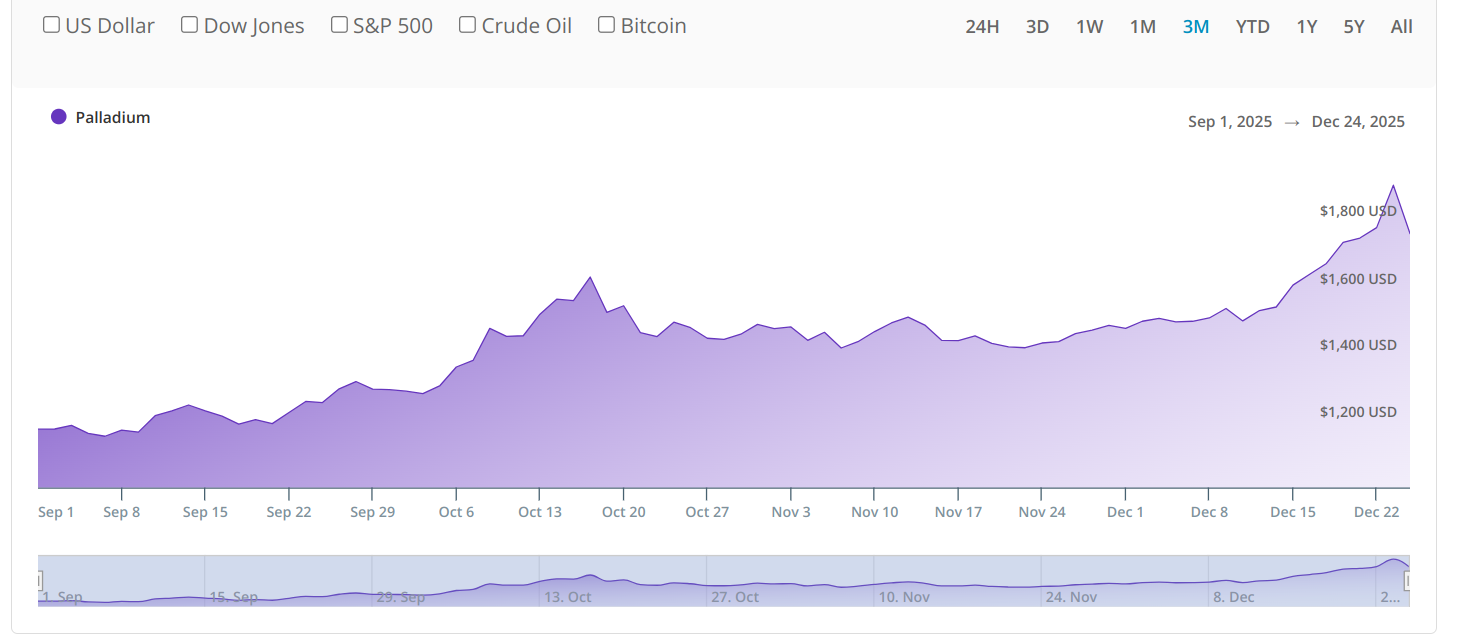This screenshot has width=1463, height=637.
Task: Click the $1,600 USD axis label
Action: pos(1358,279)
